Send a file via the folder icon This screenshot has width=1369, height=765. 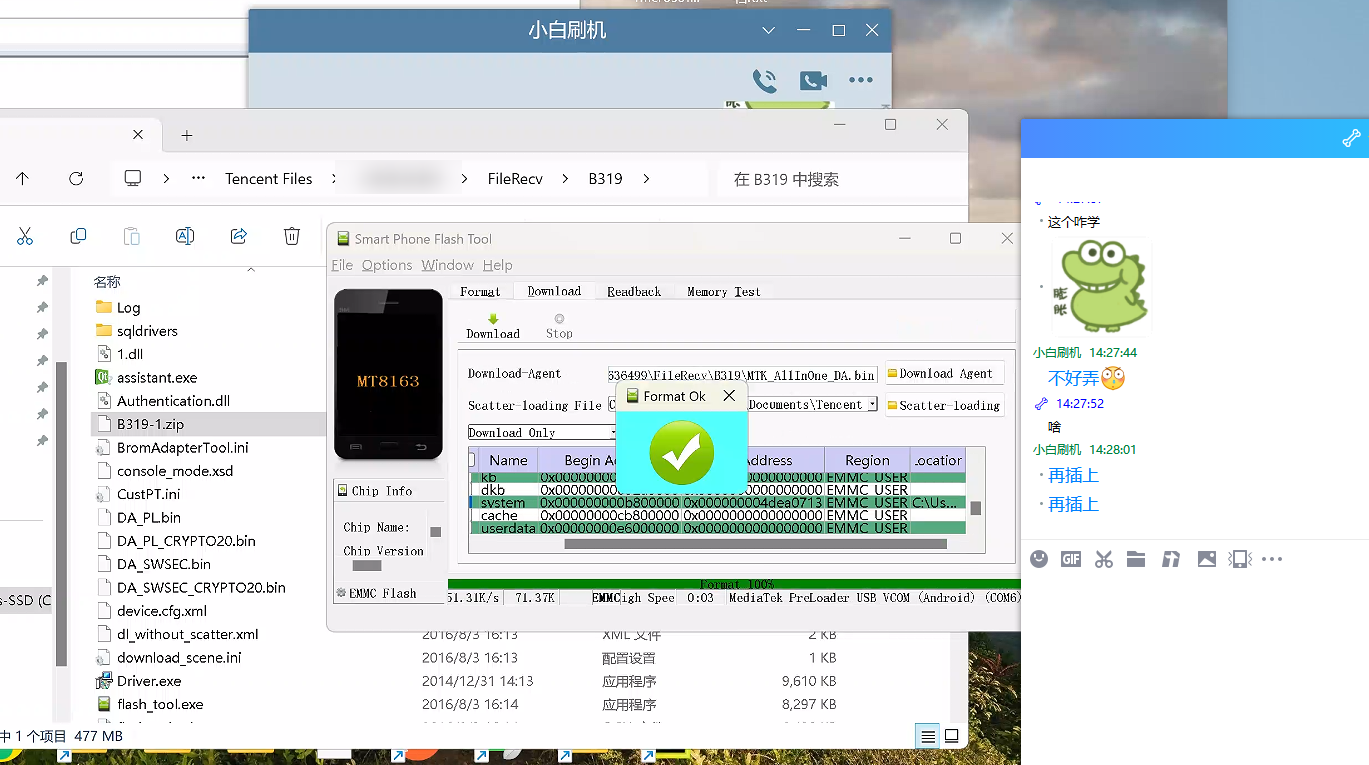tap(1136, 559)
